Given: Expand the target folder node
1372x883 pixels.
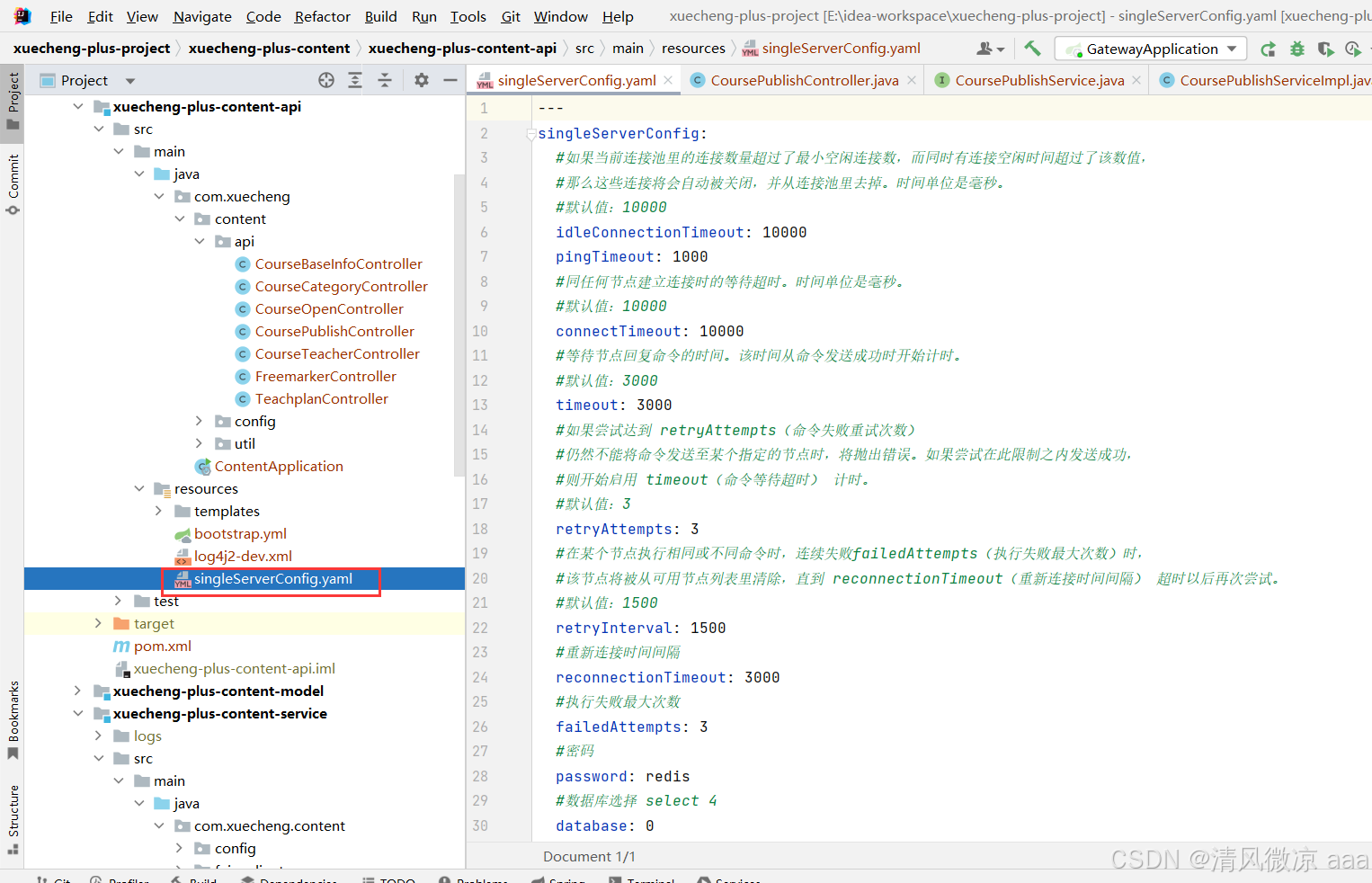Looking at the screenshot, I should coord(98,623).
